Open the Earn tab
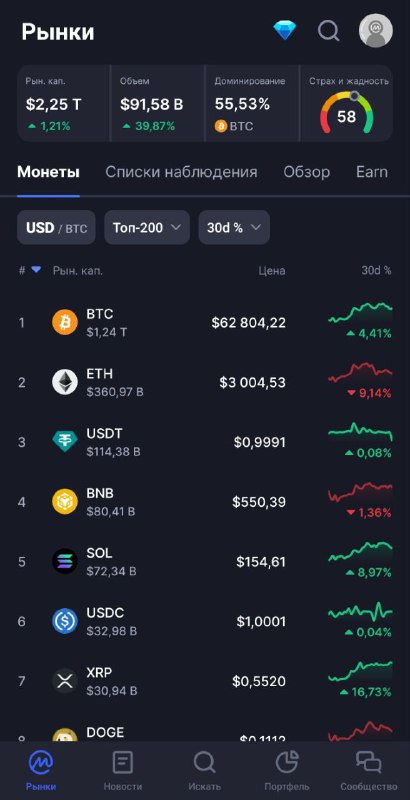The height and width of the screenshot is (800, 410). pyautogui.click(x=372, y=172)
